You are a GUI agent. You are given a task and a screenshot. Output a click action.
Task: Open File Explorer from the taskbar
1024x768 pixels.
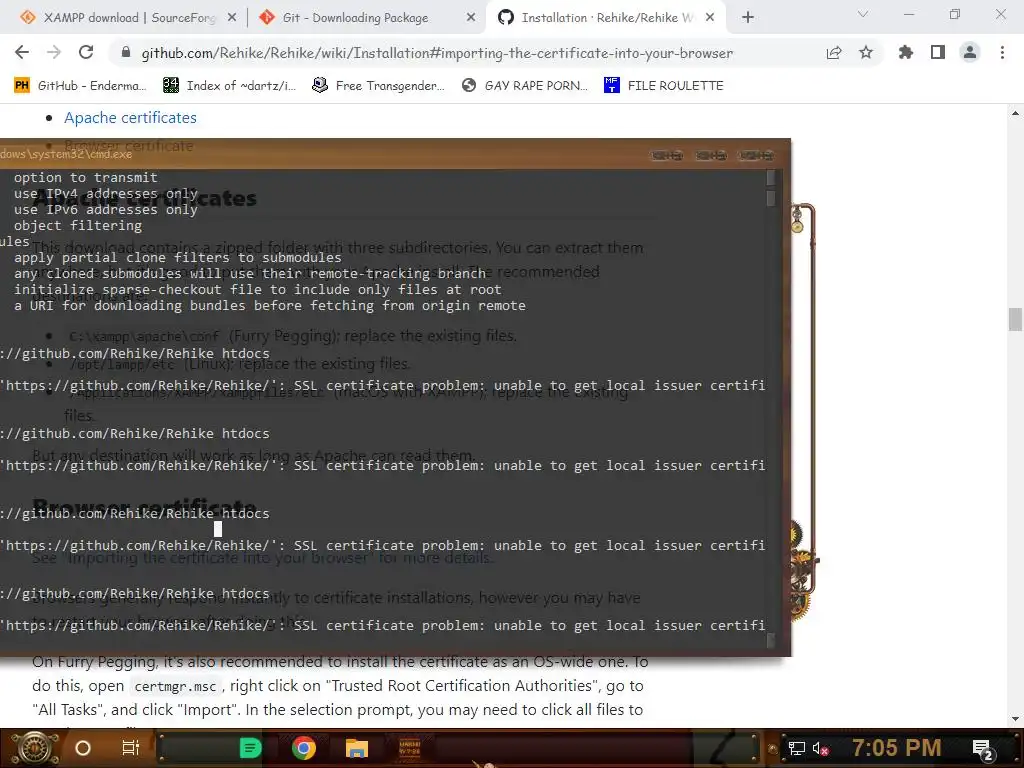pos(357,748)
